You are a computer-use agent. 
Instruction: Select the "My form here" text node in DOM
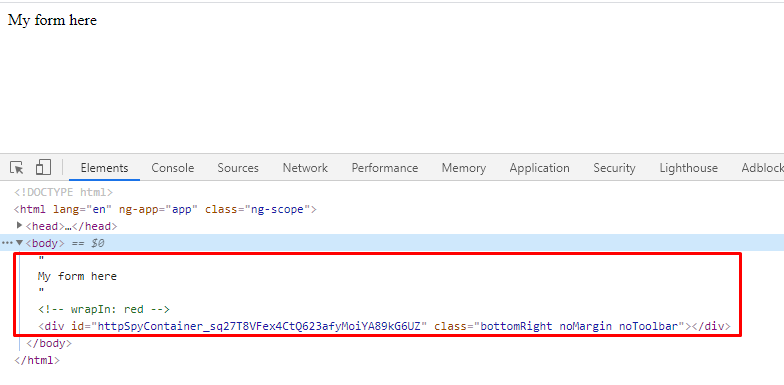coord(77,276)
